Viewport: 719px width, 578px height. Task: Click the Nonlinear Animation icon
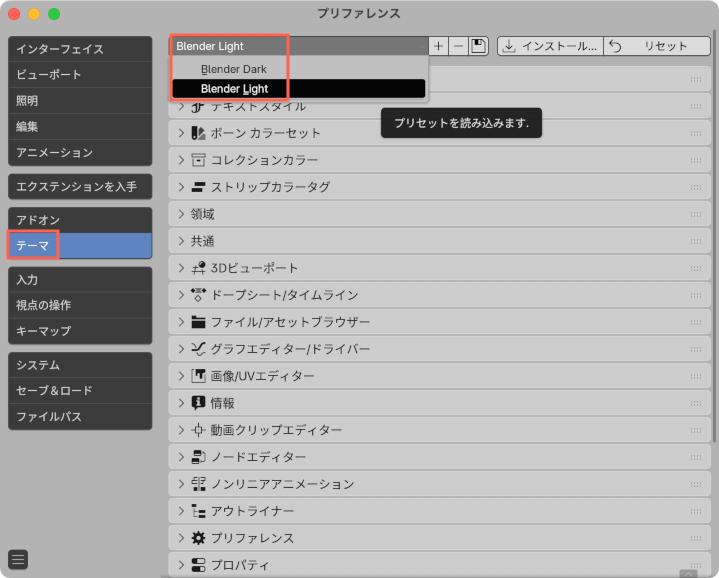(x=198, y=484)
